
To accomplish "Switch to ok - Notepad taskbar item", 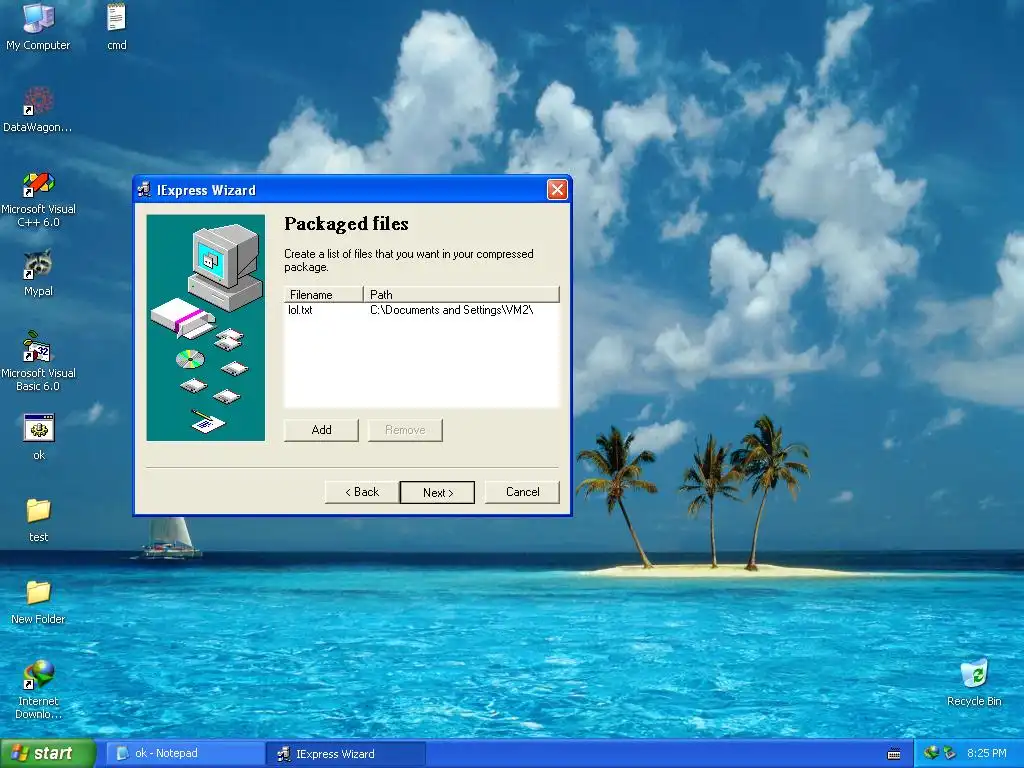I will click(x=185, y=754).
